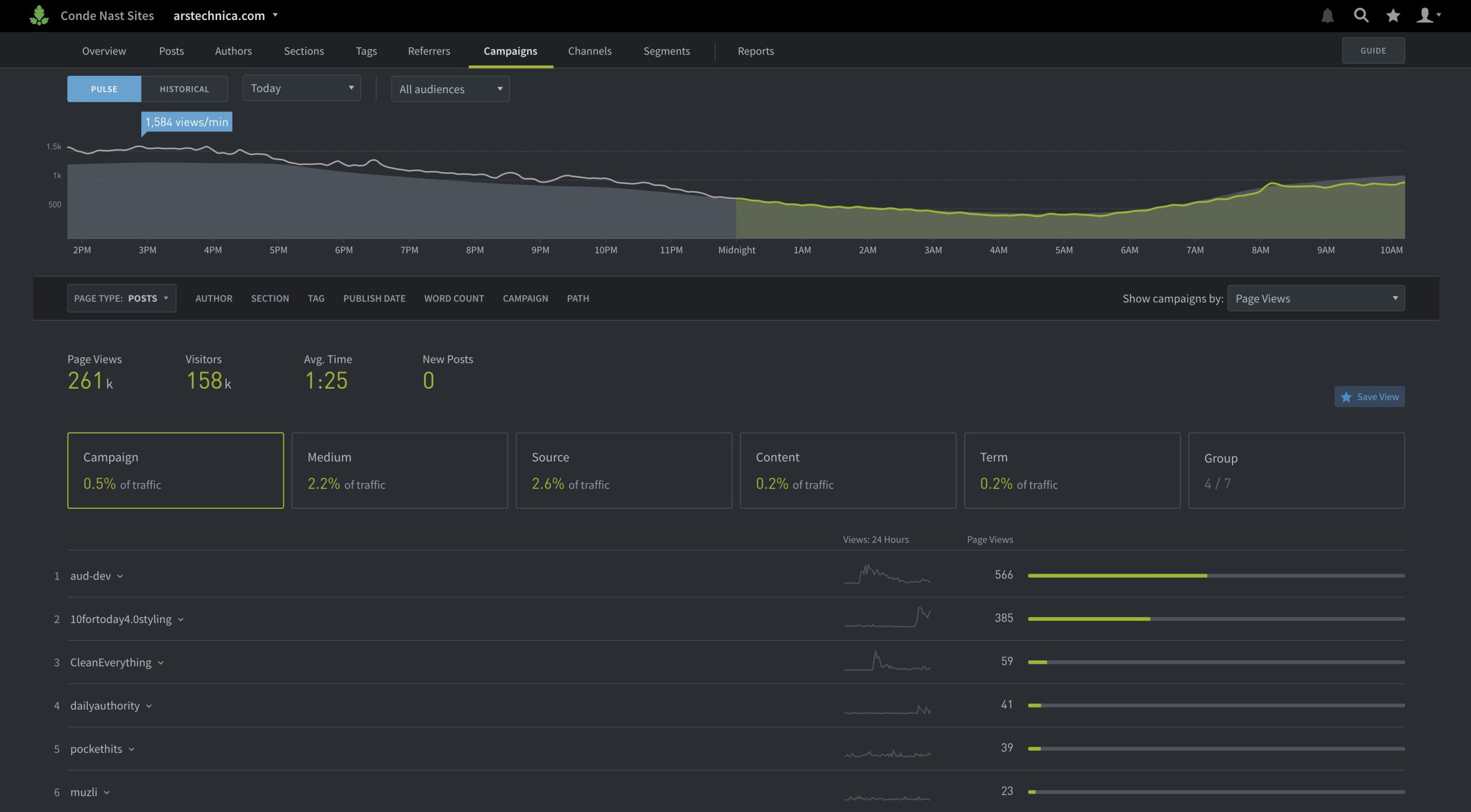Expand the aud-dev campaign row
This screenshot has width=1471, height=812.
tap(120, 576)
